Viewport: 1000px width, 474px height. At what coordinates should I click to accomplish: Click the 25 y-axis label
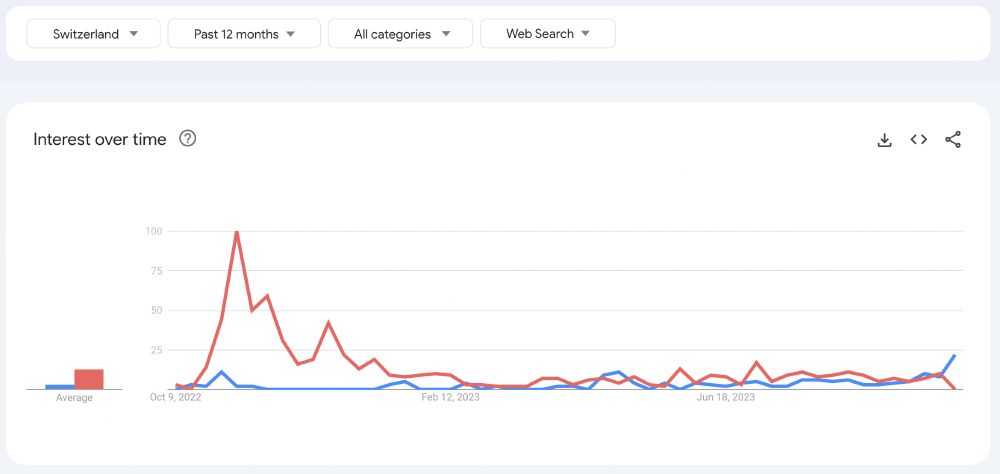(x=156, y=350)
